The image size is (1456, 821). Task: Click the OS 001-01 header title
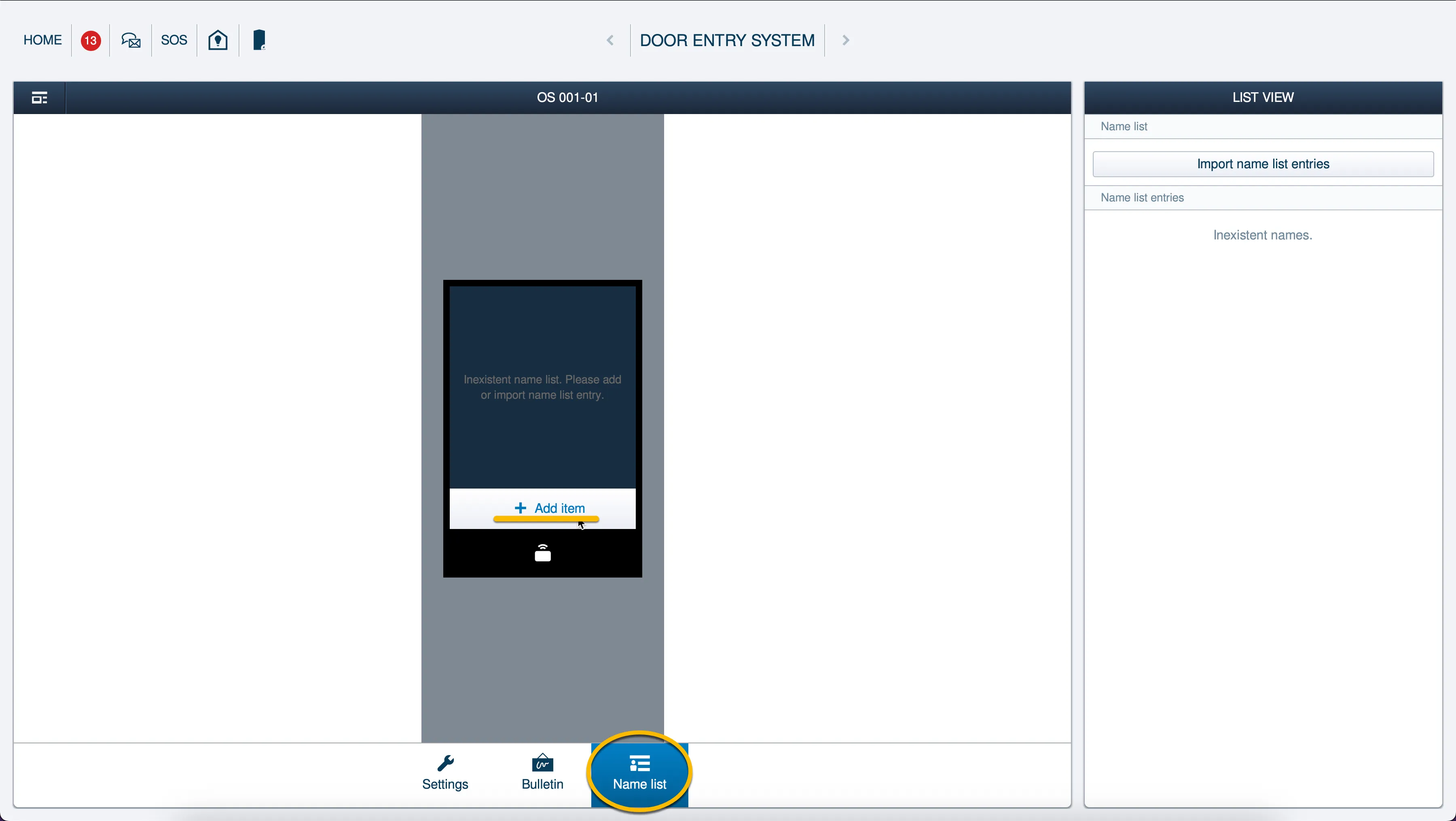point(567,98)
